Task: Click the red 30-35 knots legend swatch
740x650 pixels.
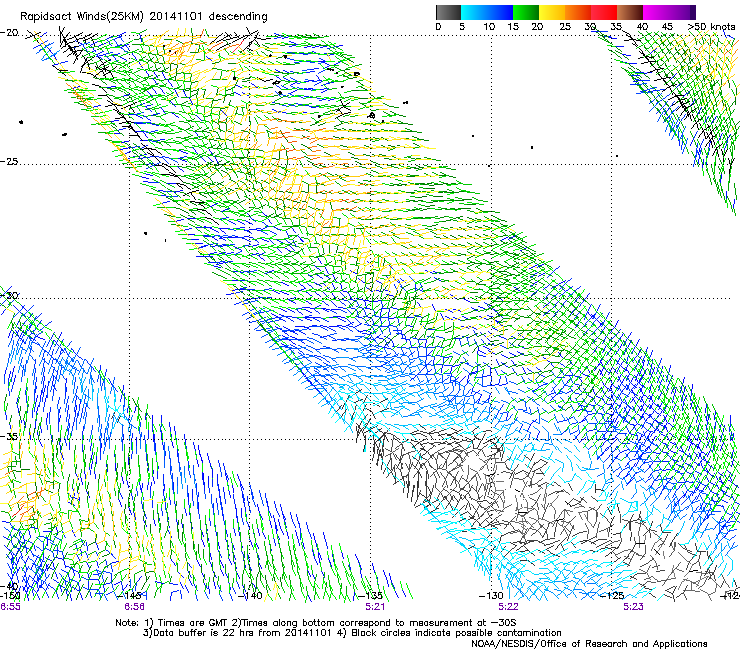Action: click(x=604, y=12)
